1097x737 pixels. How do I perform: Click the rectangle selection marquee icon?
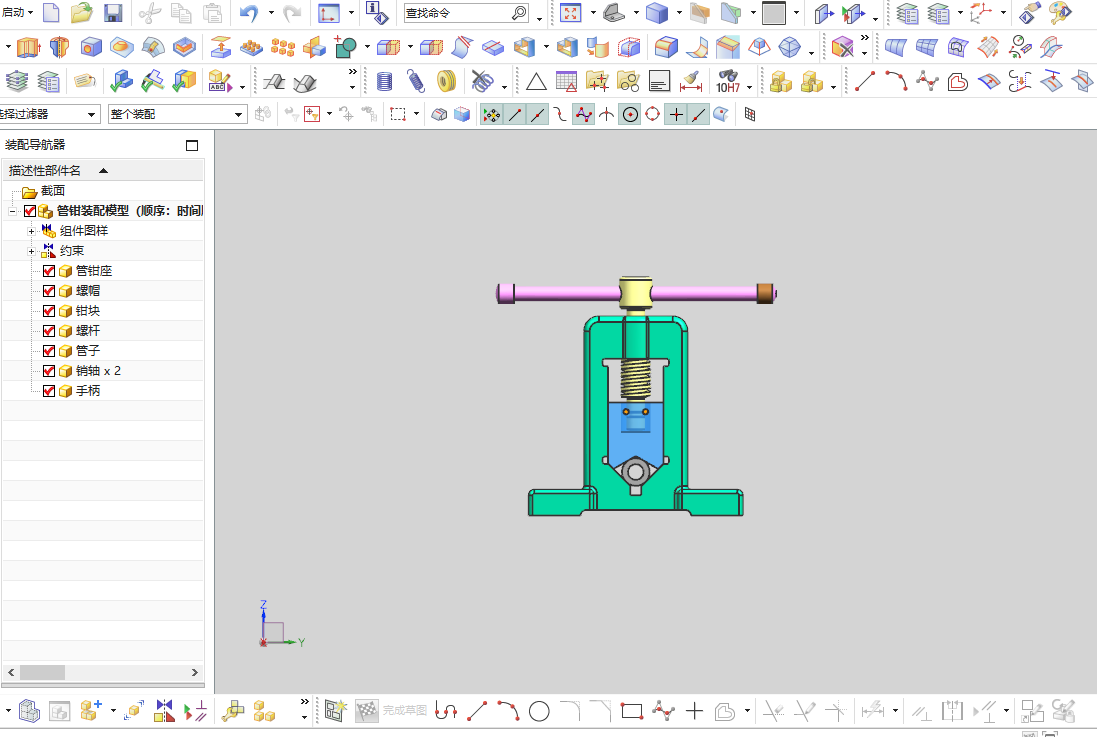(398, 114)
